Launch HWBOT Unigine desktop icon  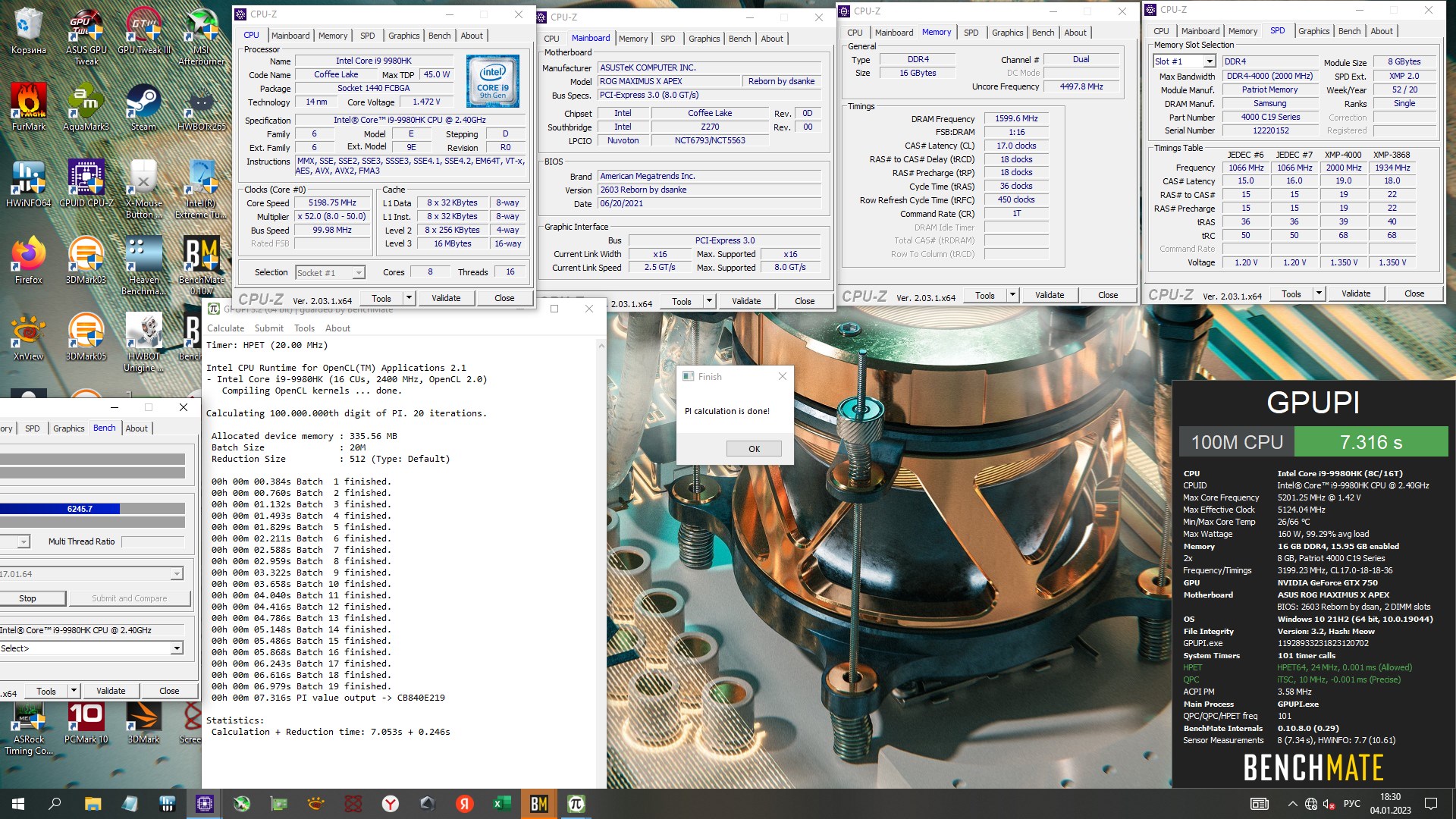point(144,343)
